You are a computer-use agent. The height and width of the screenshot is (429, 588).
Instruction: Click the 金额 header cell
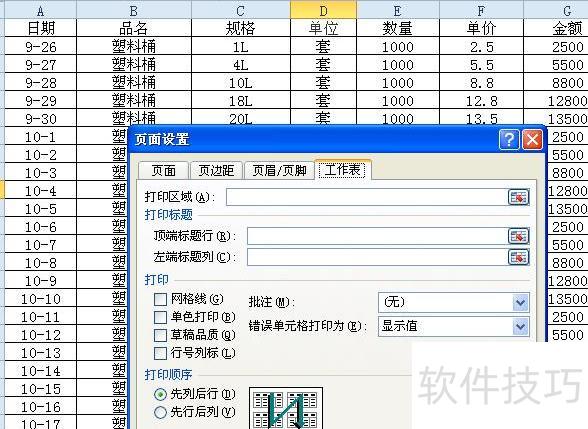coord(556,28)
